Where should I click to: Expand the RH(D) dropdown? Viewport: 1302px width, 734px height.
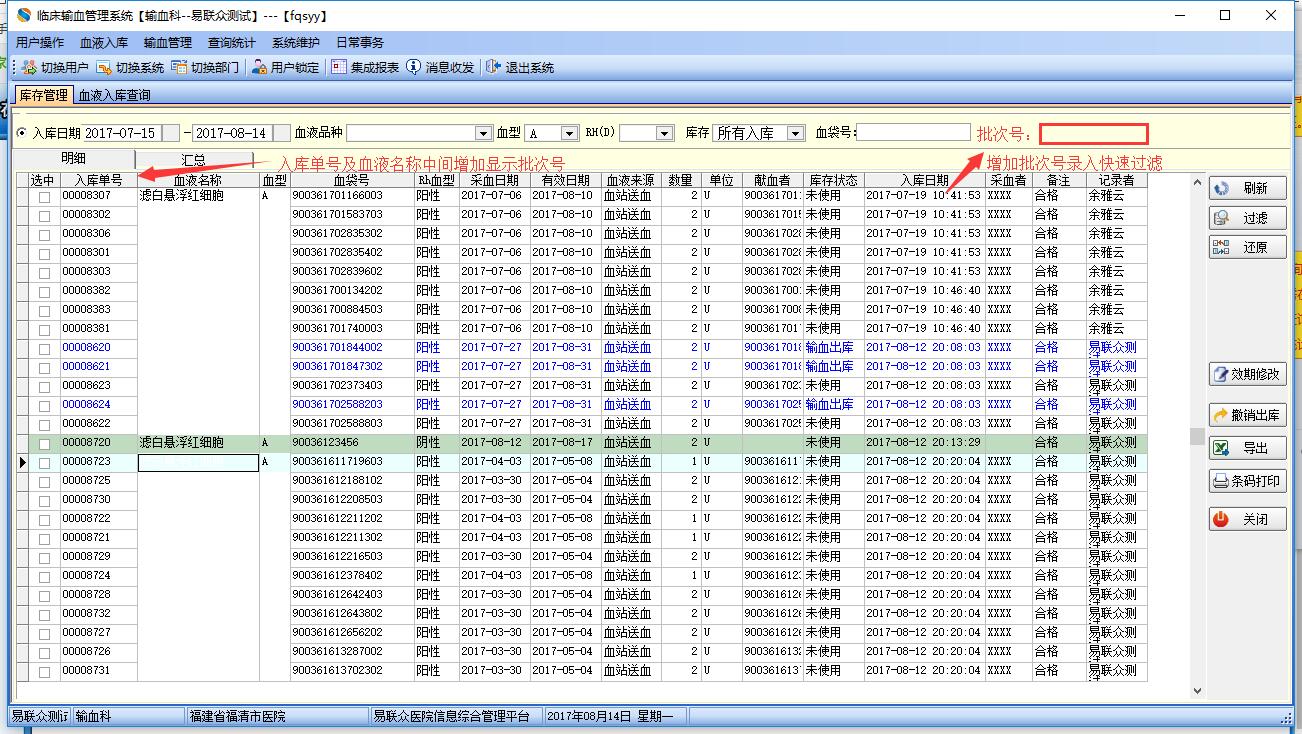pos(664,133)
